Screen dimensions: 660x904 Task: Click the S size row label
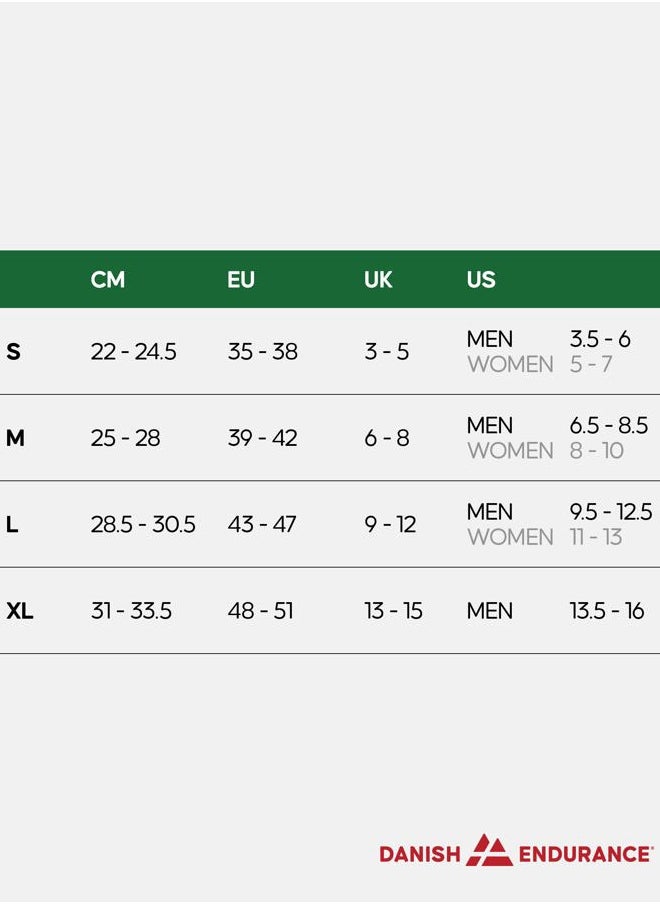pyautogui.click(x=13, y=352)
